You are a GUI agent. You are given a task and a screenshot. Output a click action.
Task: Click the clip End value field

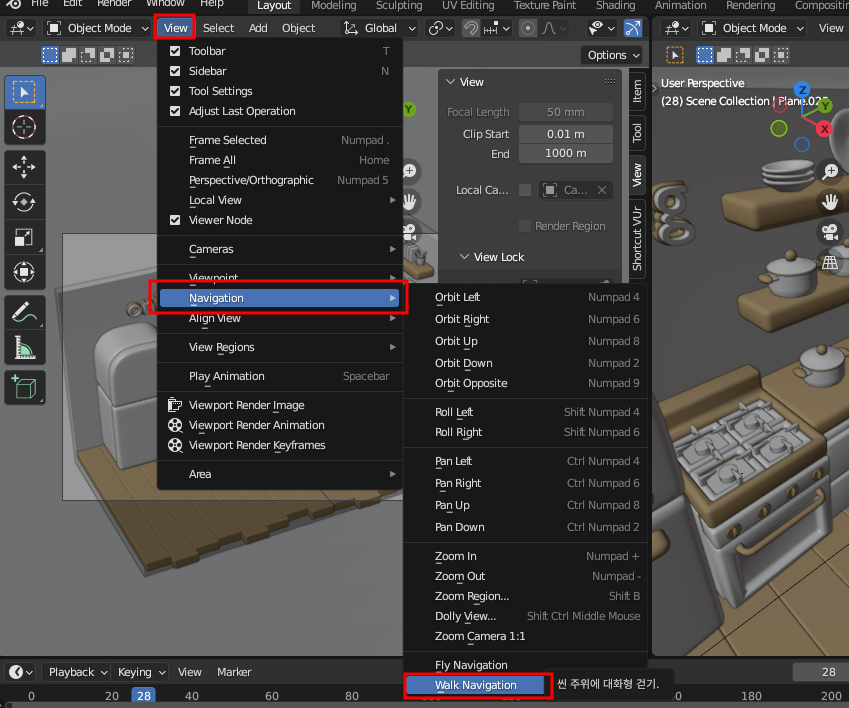click(565, 153)
